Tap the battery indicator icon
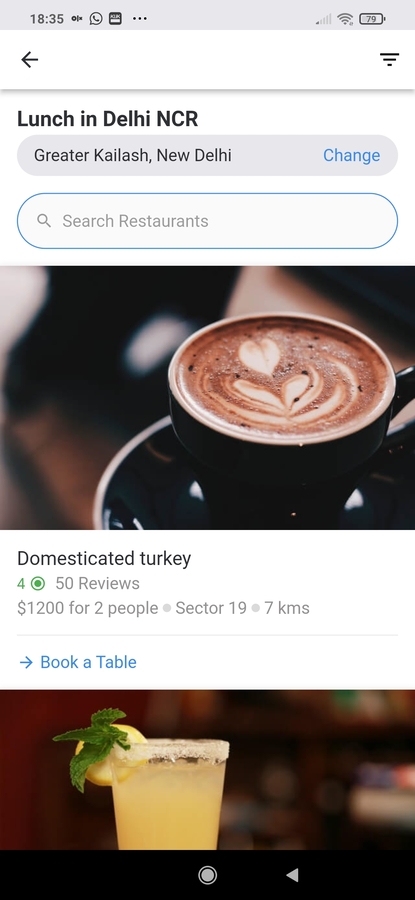 click(x=372, y=19)
